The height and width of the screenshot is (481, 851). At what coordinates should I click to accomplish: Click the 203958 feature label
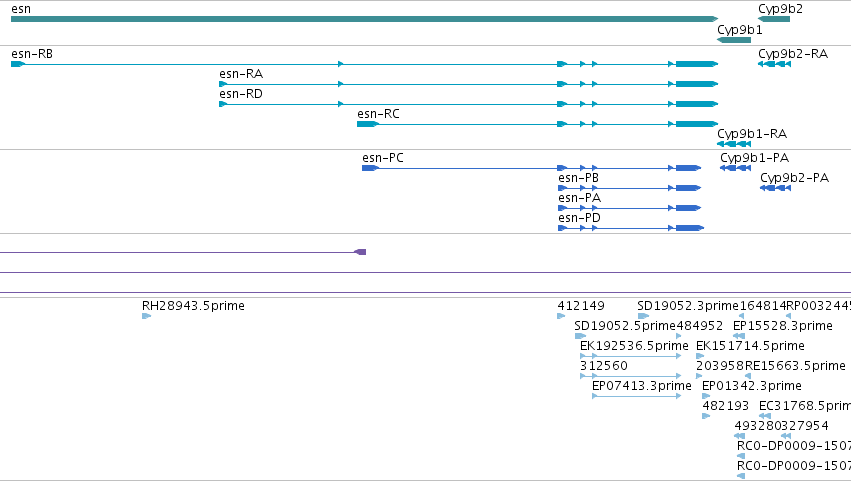point(720,366)
